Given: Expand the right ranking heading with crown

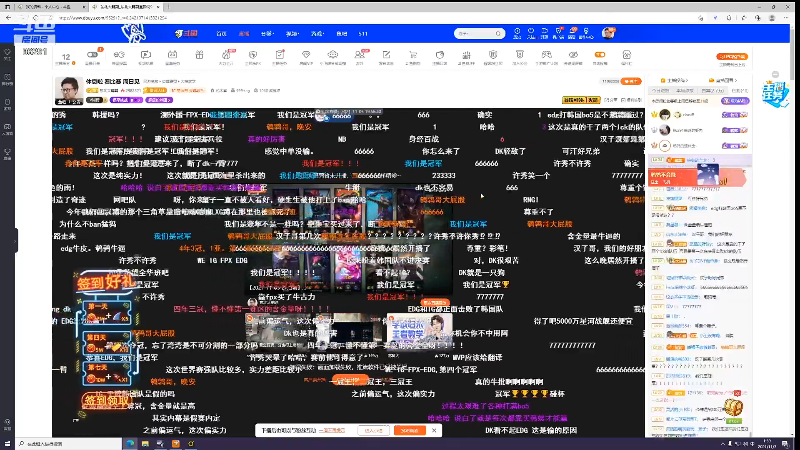Looking at the screenshot, I should coord(723,81).
